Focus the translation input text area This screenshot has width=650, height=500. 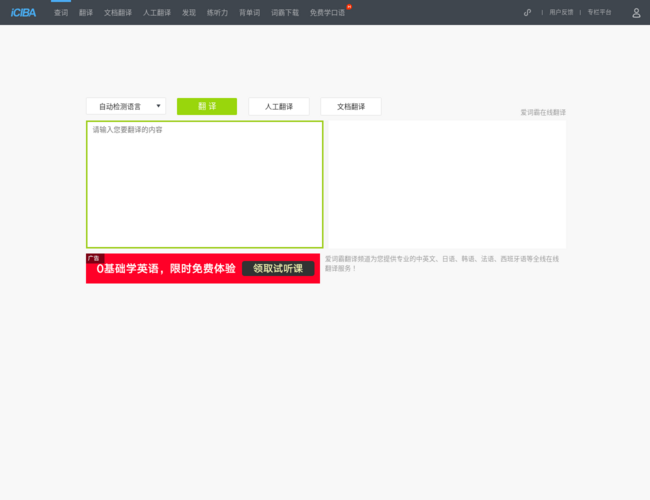[204, 184]
